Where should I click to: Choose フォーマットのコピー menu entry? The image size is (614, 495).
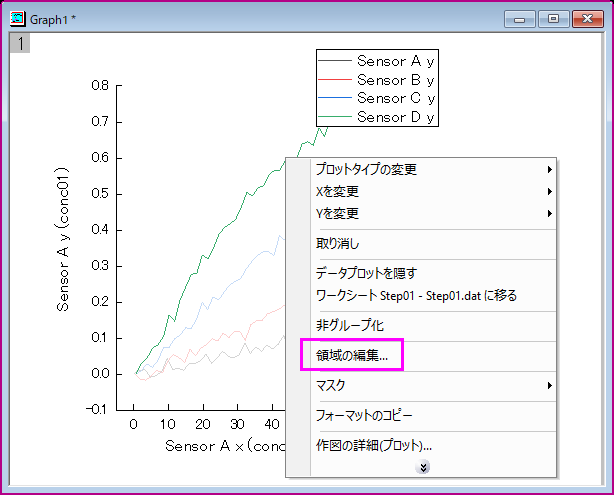tap(421, 415)
